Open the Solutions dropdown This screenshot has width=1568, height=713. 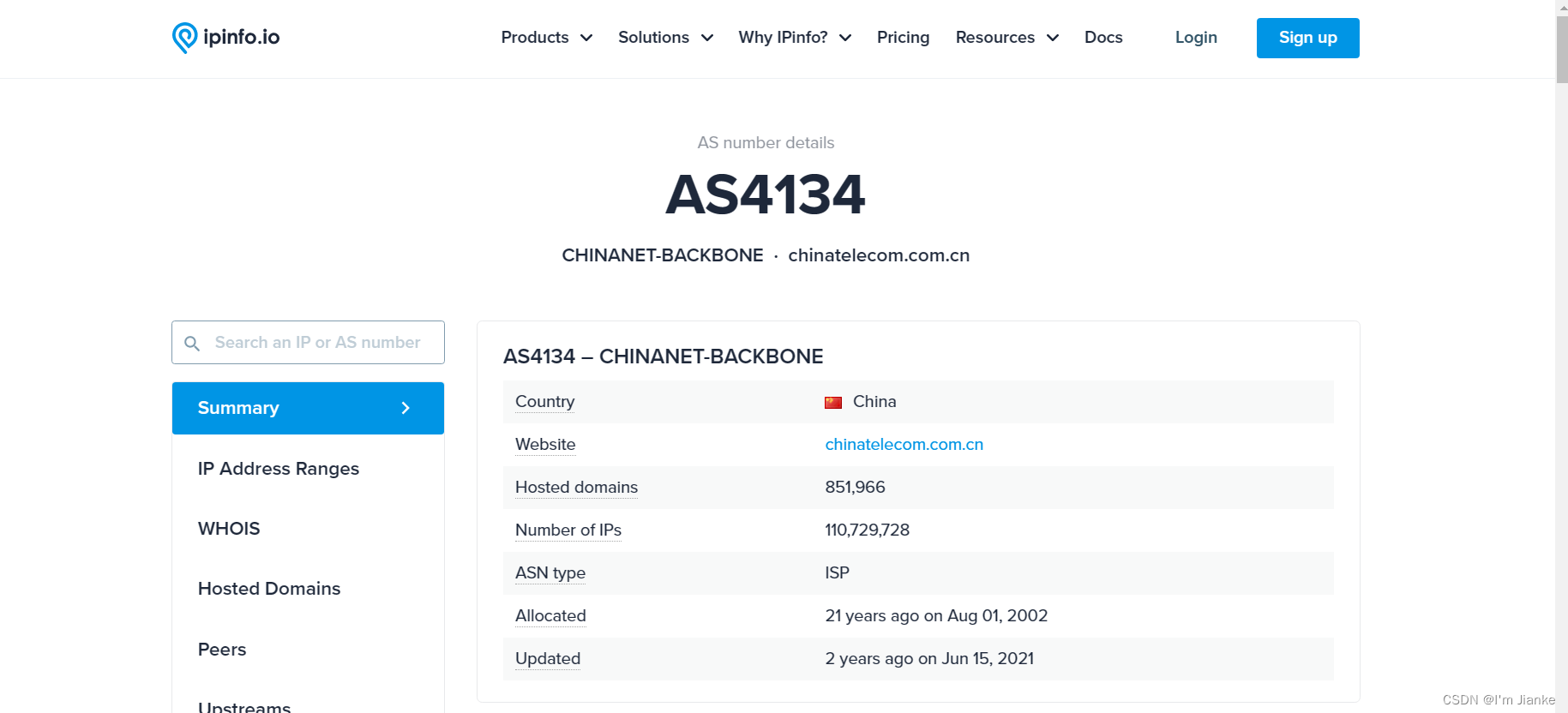(665, 38)
